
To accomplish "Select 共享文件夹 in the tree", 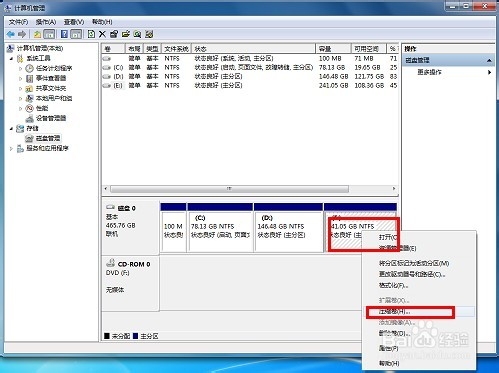I will click(51, 88).
